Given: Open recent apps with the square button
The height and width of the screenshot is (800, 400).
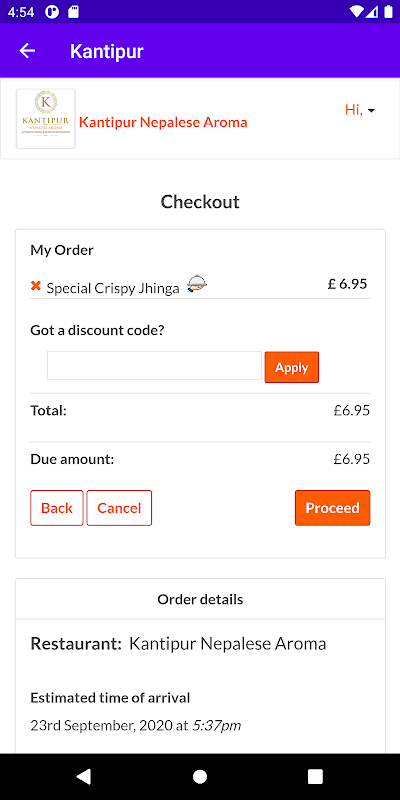Looking at the screenshot, I should click(x=315, y=777).
